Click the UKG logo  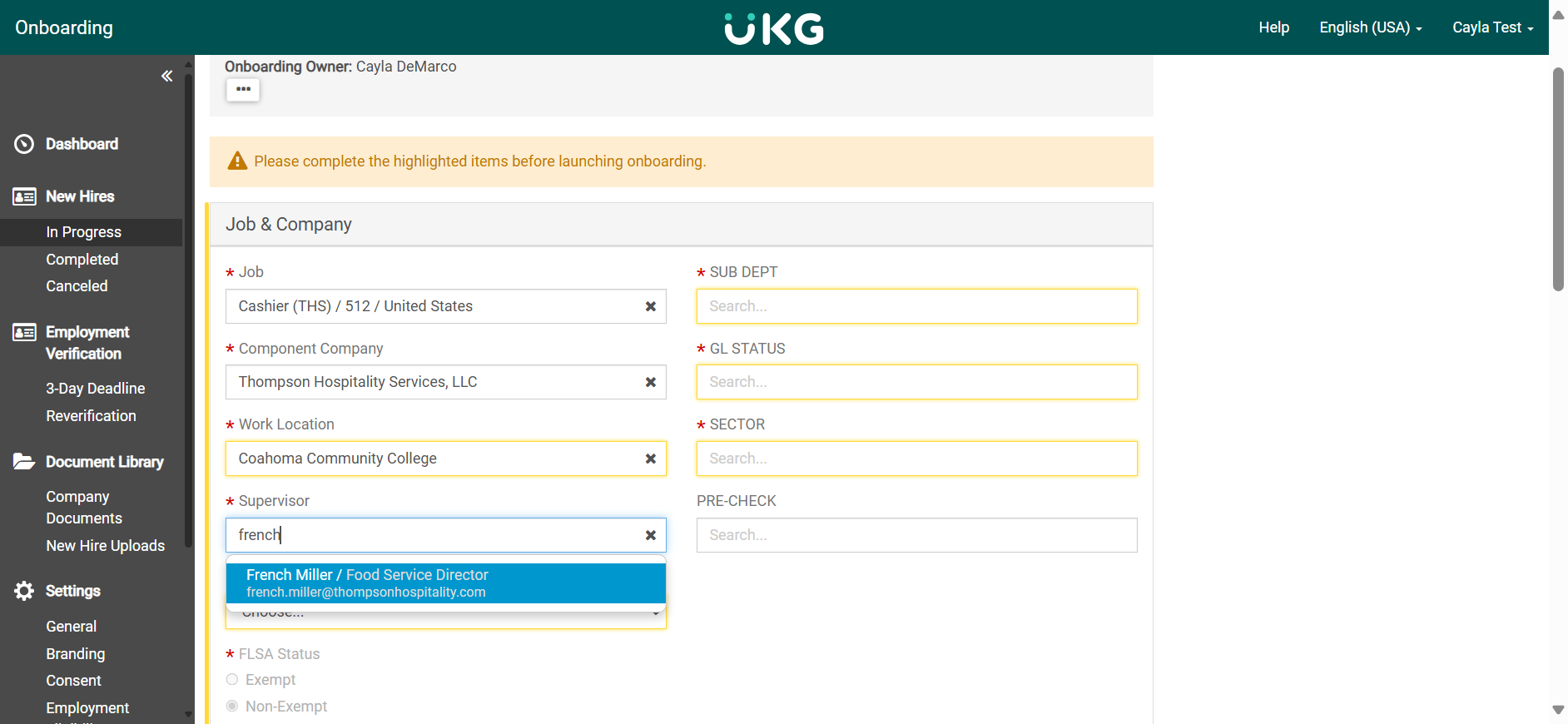[x=774, y=28]
